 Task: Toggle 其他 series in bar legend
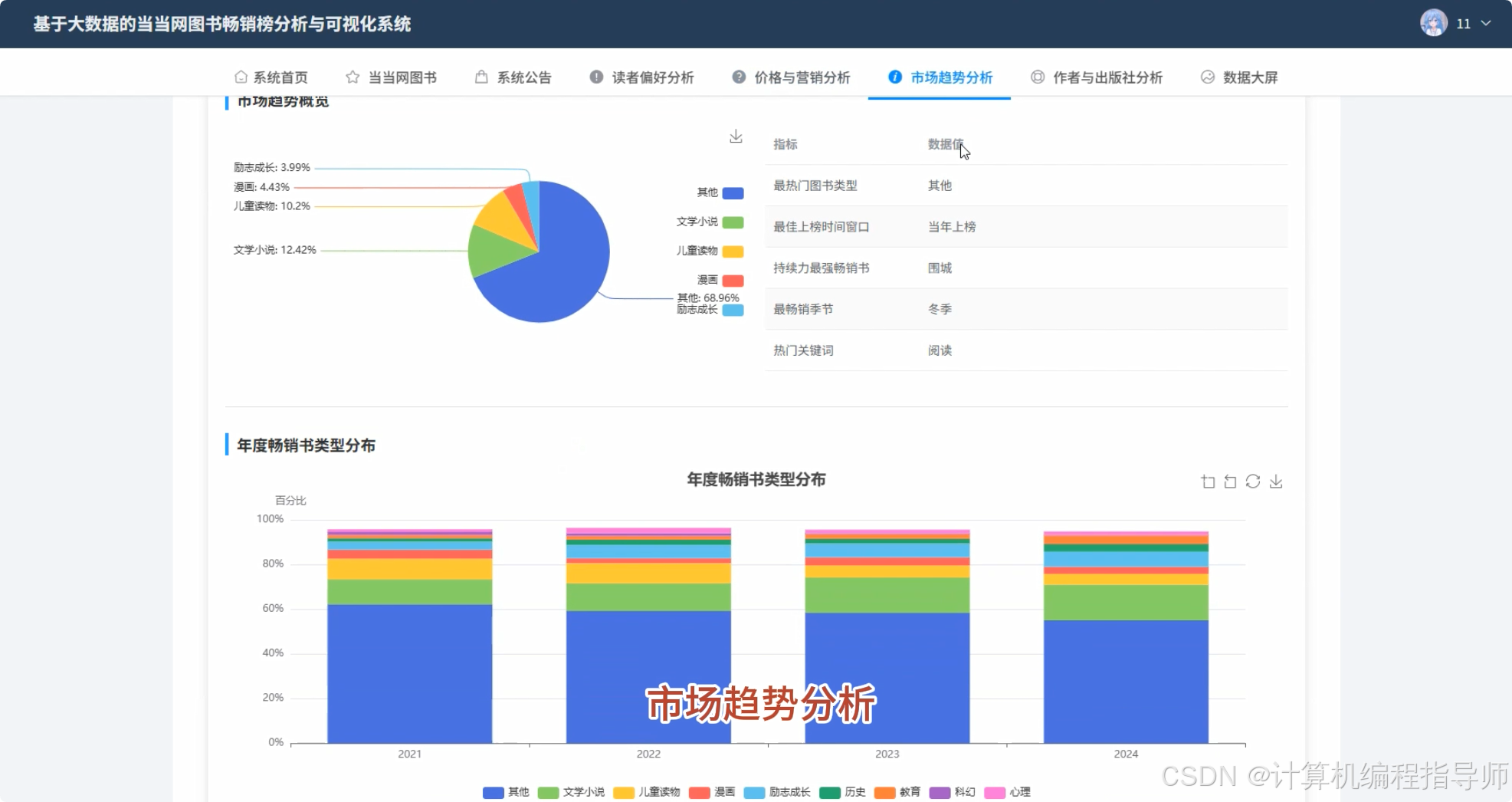506,792
